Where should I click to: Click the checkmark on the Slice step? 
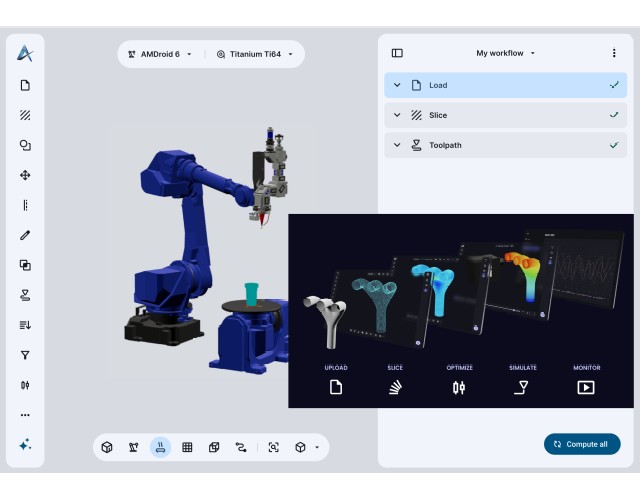click(x=614, y=115)
